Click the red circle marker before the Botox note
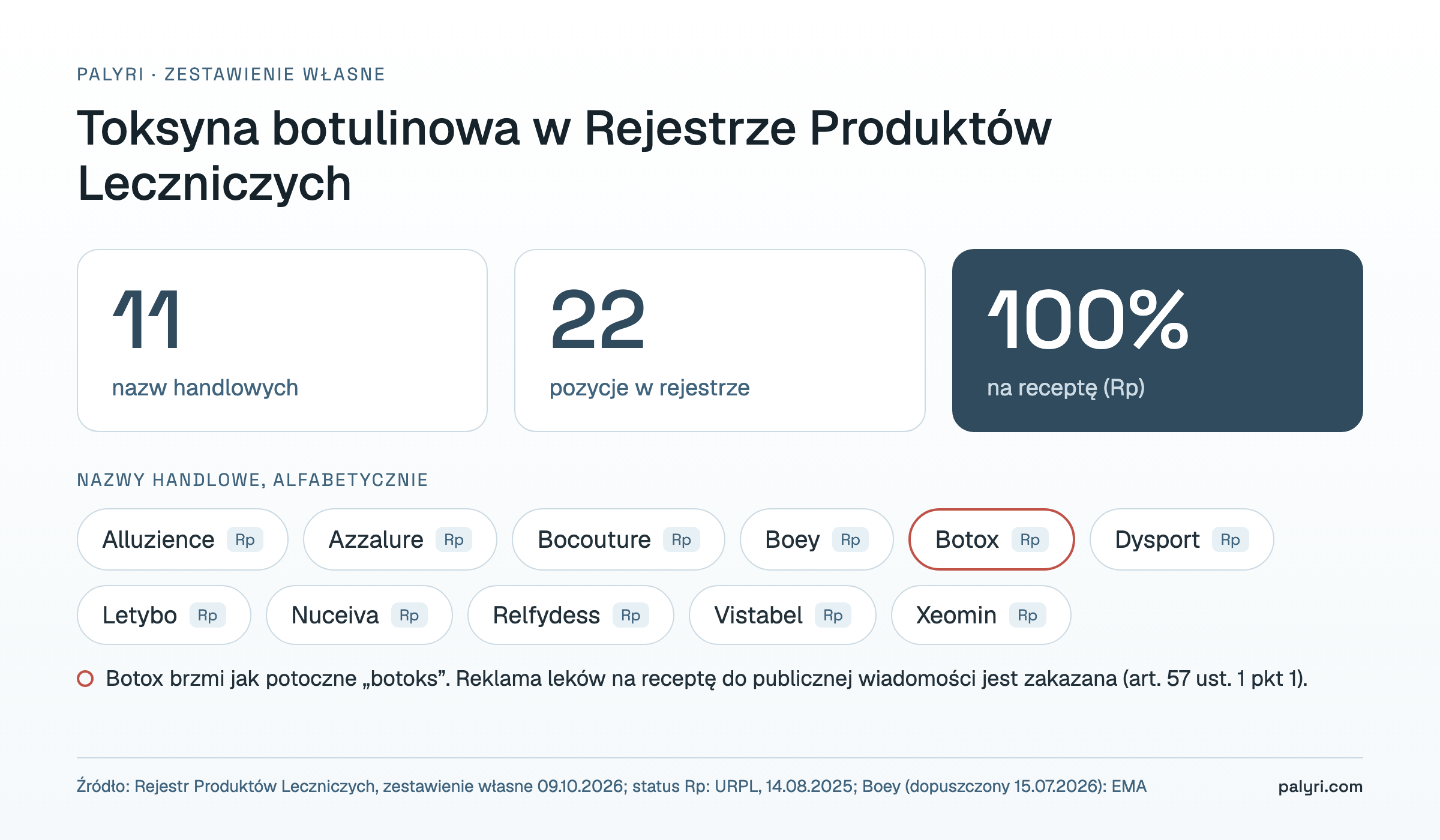1440x840 pixels. 85,679
